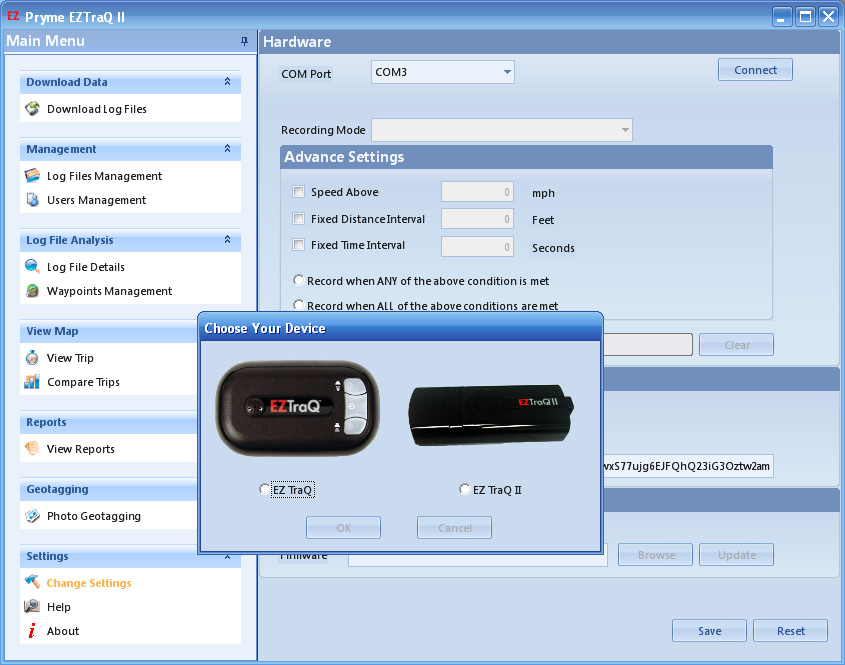Screen dimensions: 845x665
Task: Open View Reports
Action: tap(81, 448)
